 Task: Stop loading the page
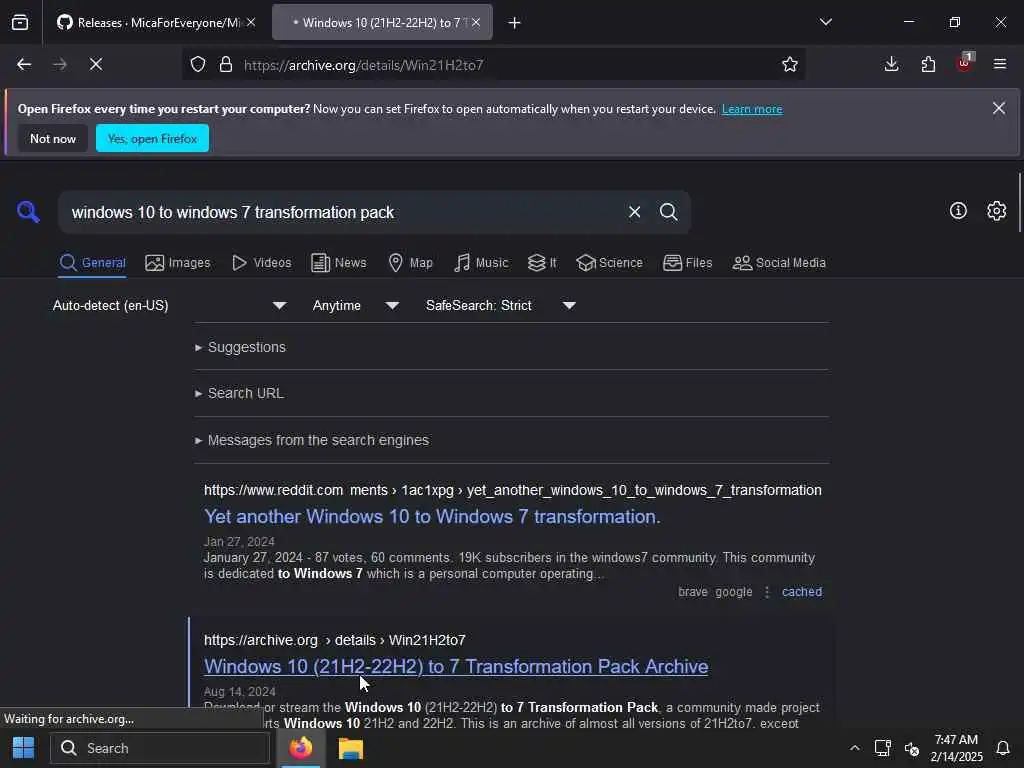(x=96, y=64)
